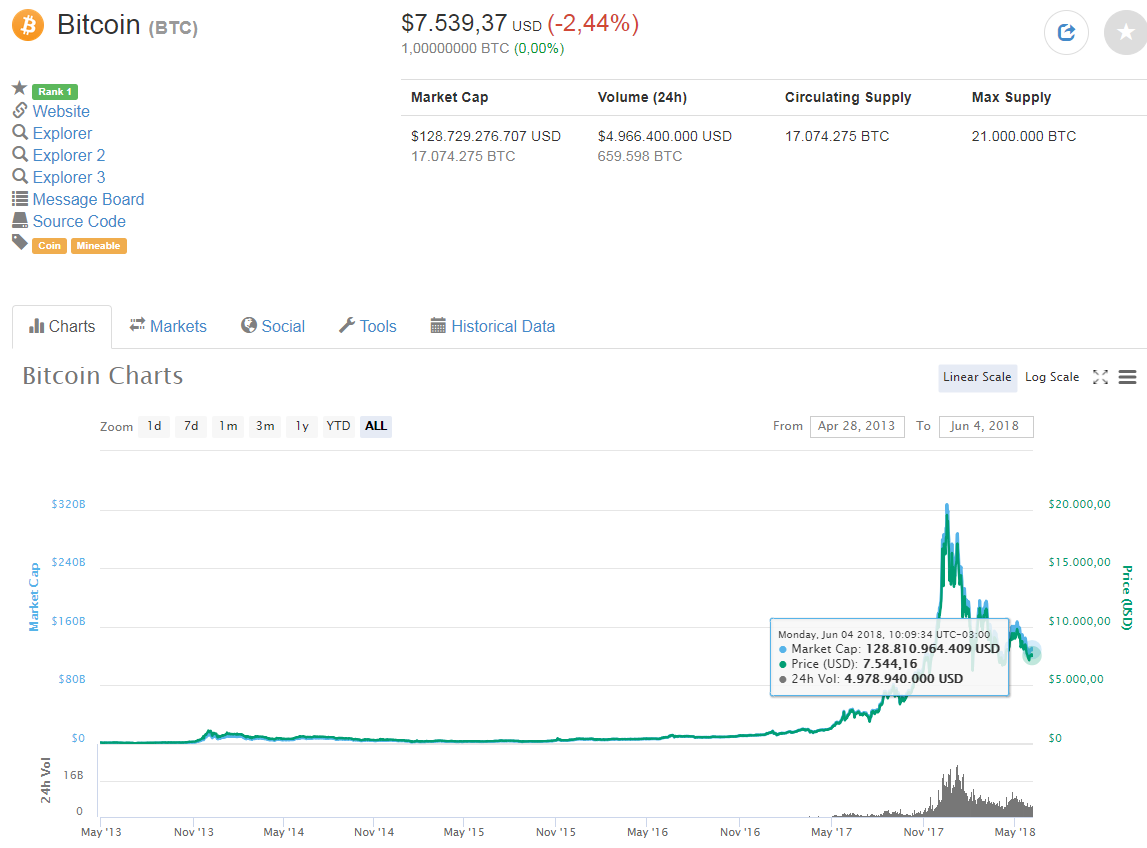Set chart zoom to 1y

click(x=302, y=426)
